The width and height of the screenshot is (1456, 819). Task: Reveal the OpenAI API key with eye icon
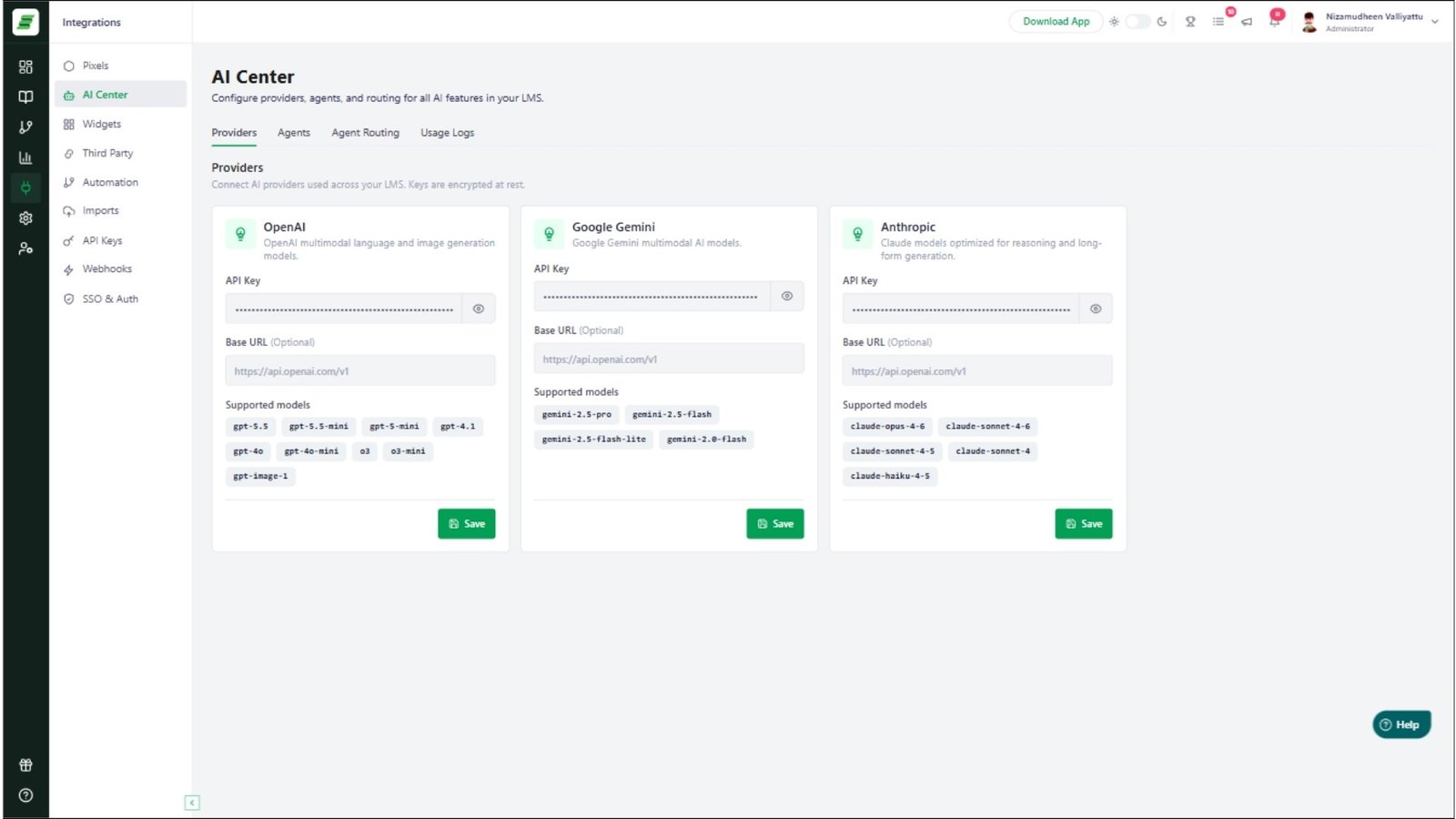479,308
